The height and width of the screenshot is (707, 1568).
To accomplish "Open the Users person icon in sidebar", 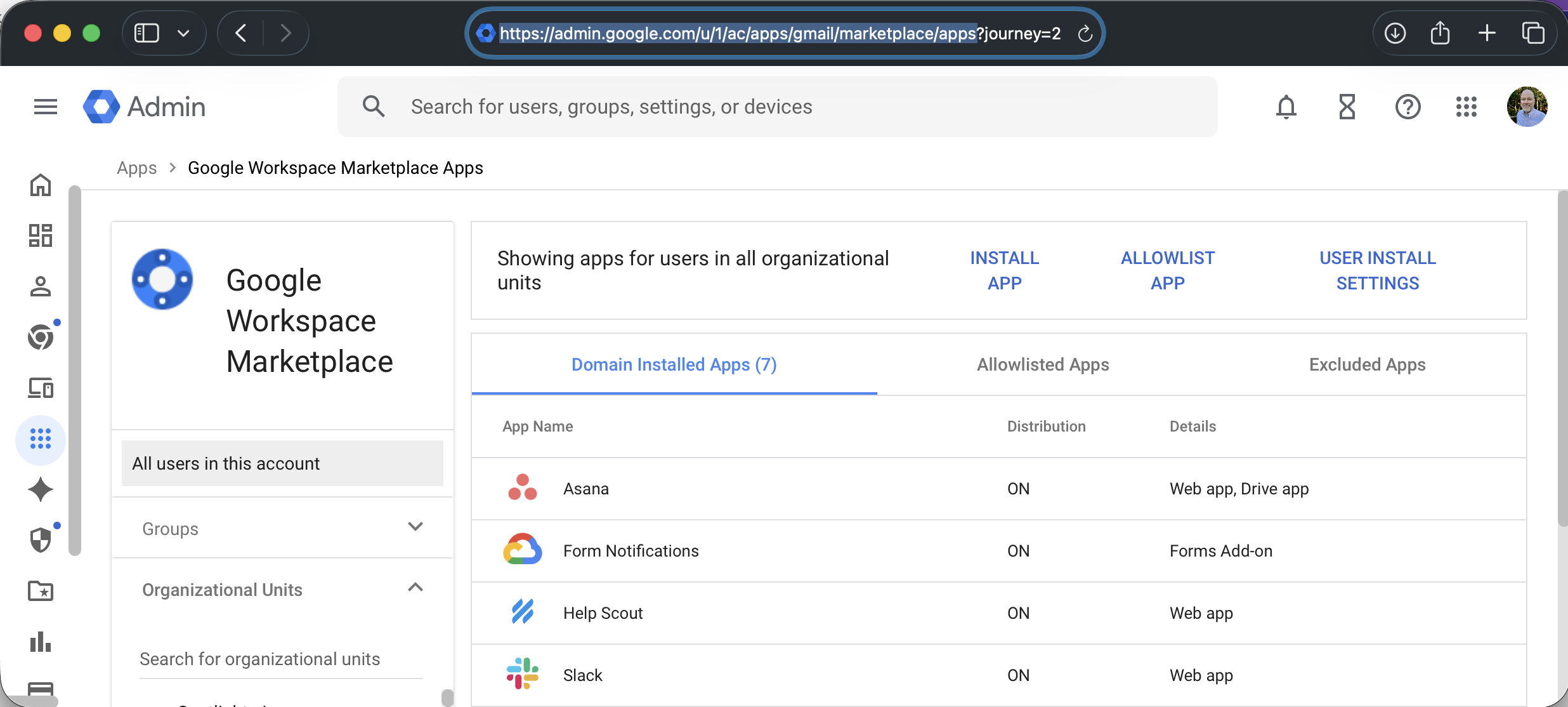I will [x=41, y=286].
